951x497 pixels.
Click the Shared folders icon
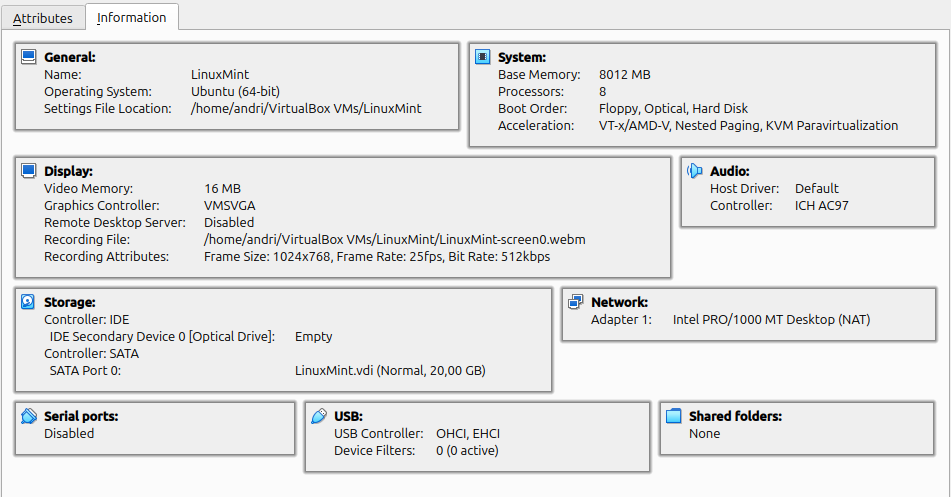(x=673, y=416)
